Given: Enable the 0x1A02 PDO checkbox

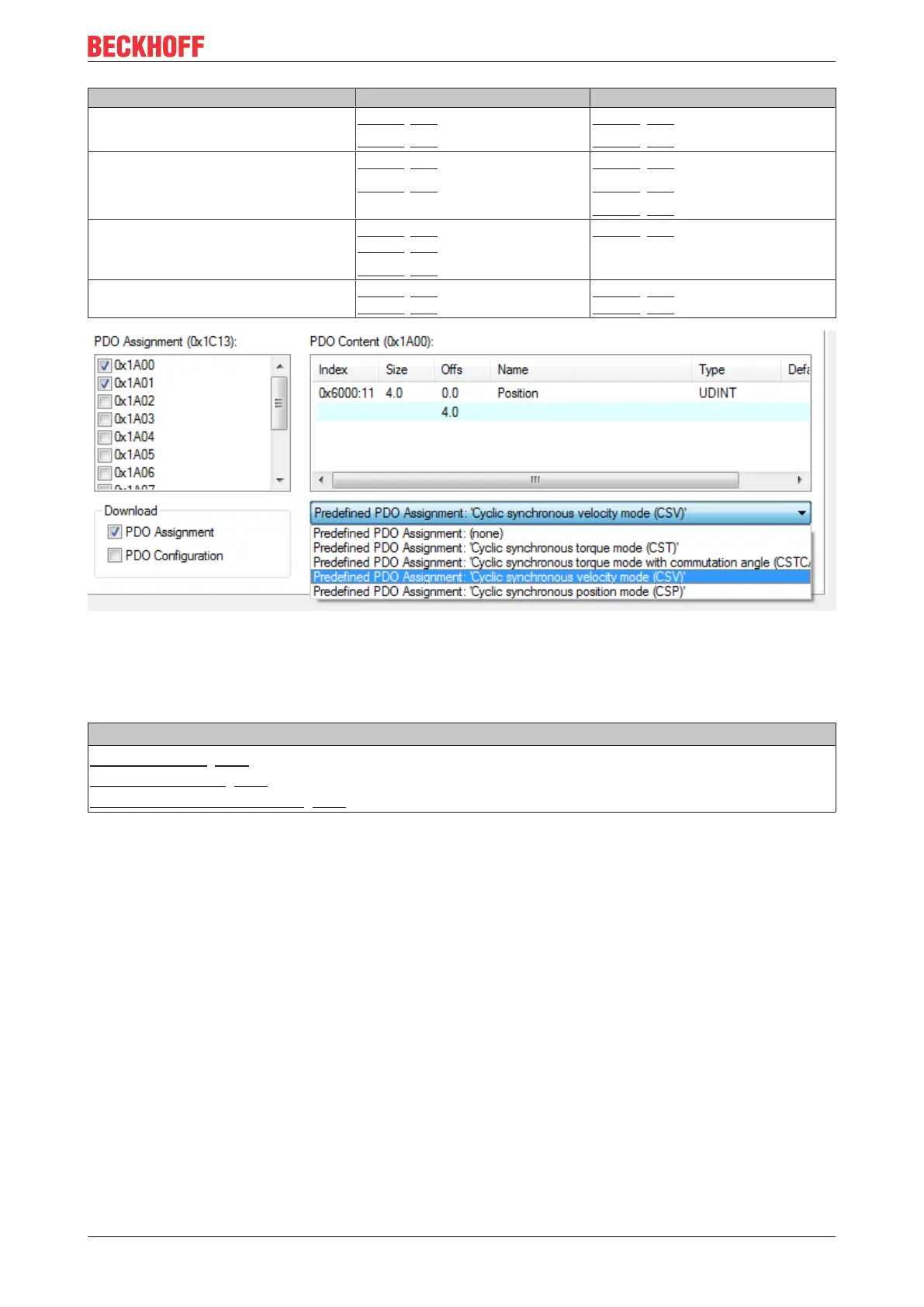Looking at the screenshot, I should click(105, 400).
